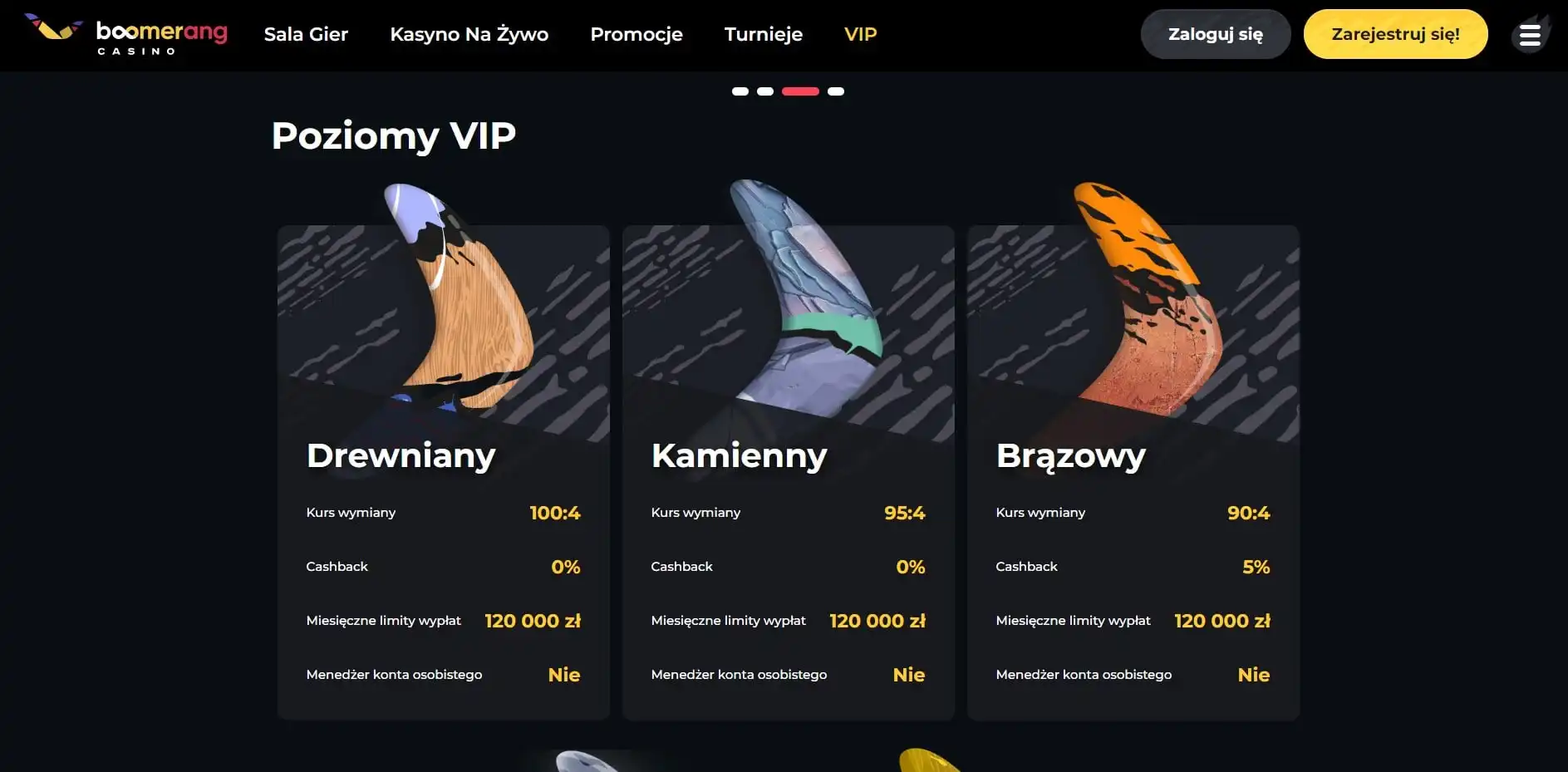Navigate to Turnieje
Image resolution: width=1568 pixels, height=772 pixels.
pos(764,34)
